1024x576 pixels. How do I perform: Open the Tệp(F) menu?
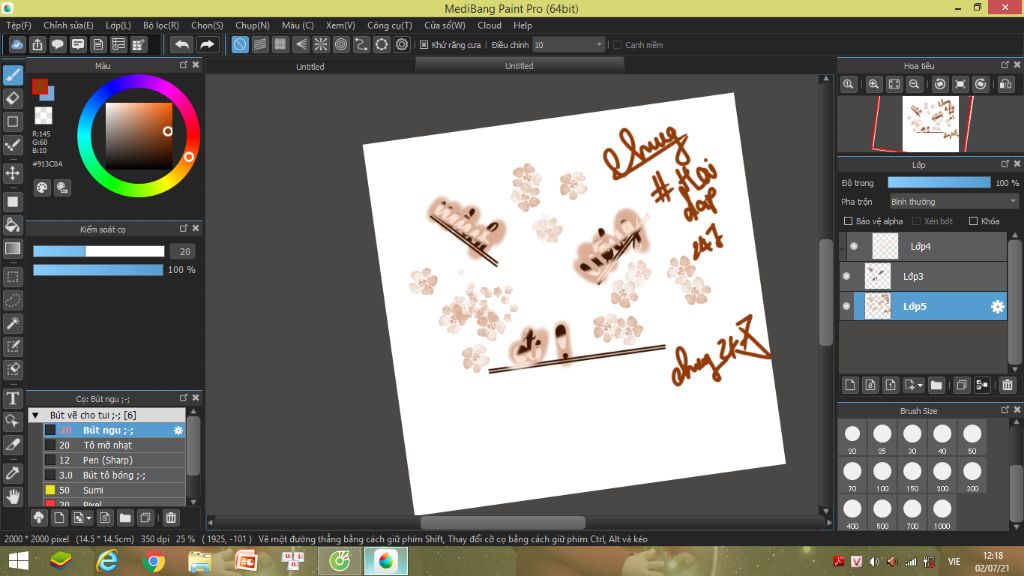[x=19, y=25]
